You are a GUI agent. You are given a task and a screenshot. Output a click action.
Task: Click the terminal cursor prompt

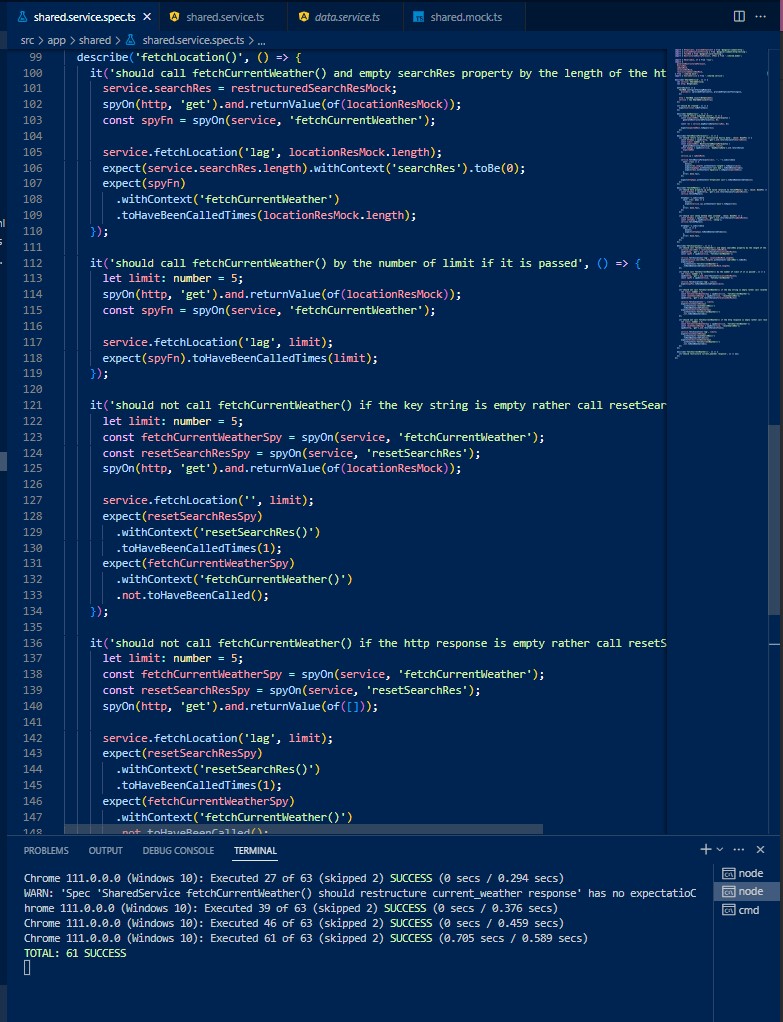27,968
